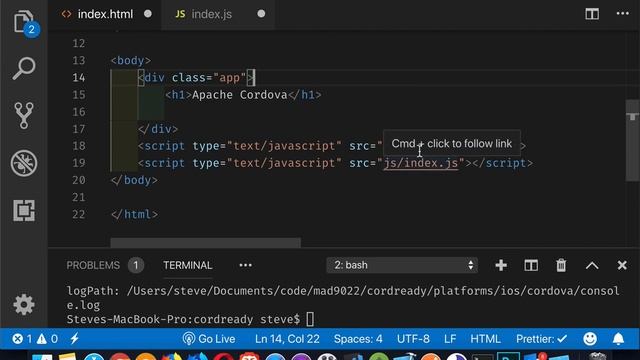Viewport: 640px width, 360px height.
Task: Select the TERMINAL panel tab
Action: [x=187, y=265]
